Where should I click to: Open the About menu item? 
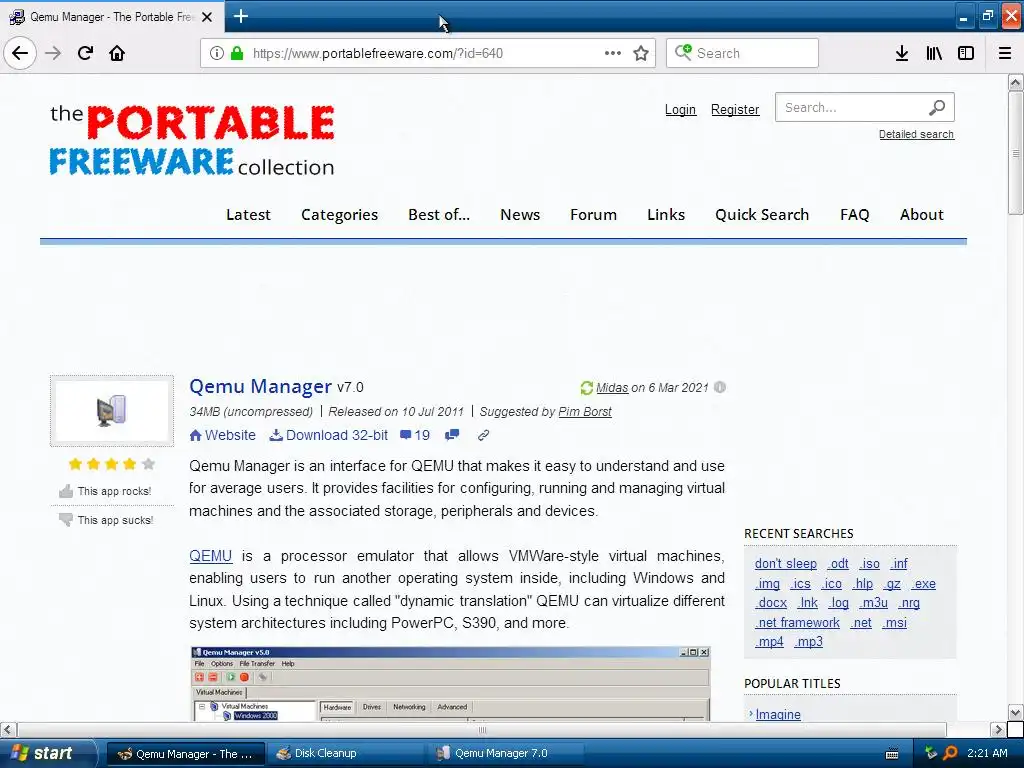tap(921, 215)
